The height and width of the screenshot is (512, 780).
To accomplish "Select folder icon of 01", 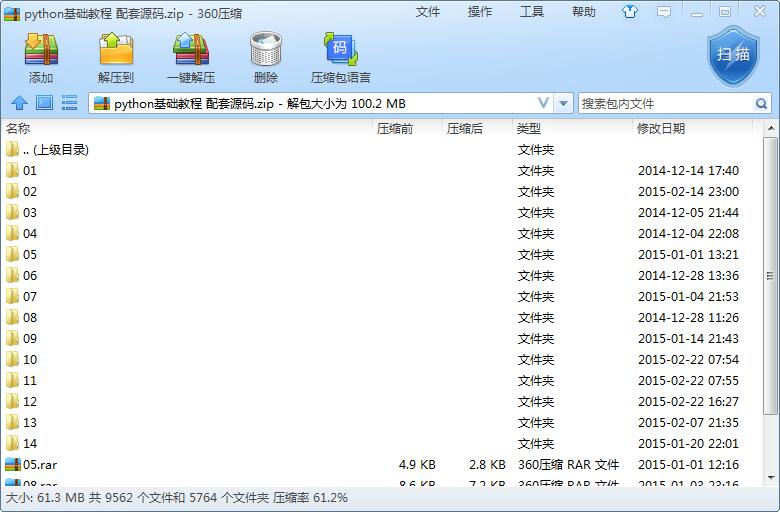I will (x=12, y=170).
